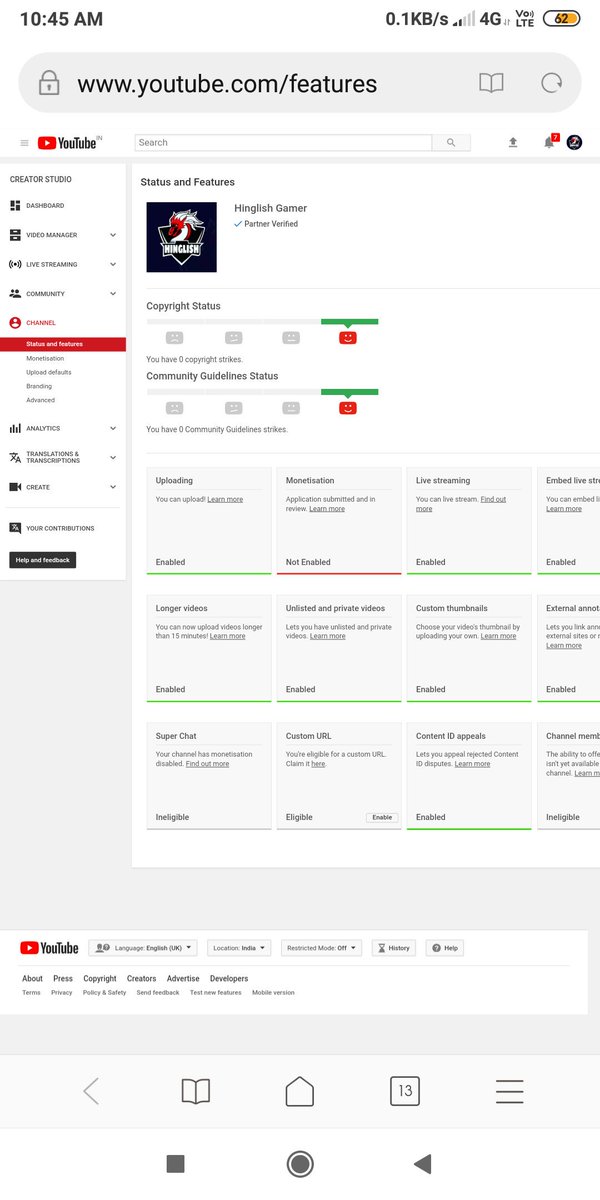Click the Dashboard grid icon
Viewport: 600px width, 1200px height.
point(15,205)
